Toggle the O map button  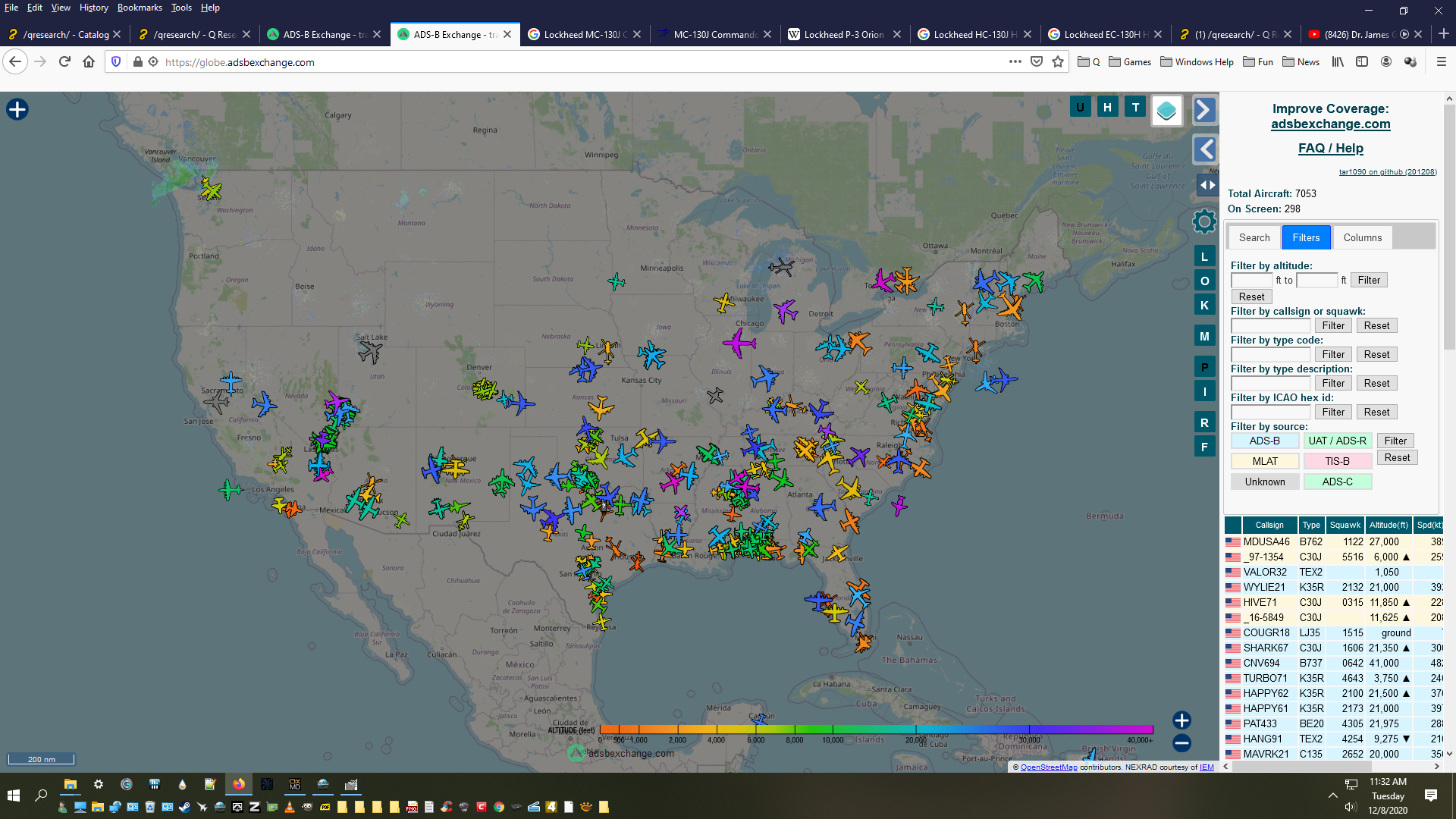pyautogui.click(x=1204, y=281)
